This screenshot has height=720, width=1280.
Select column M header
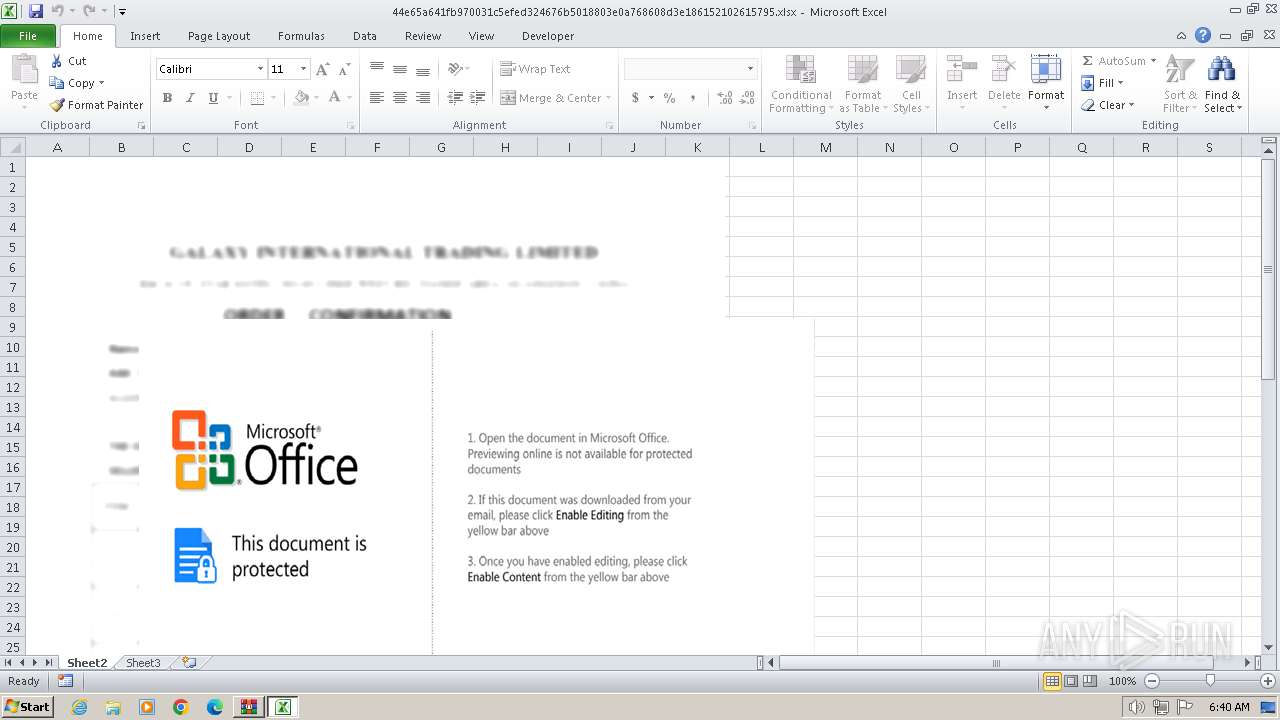[825, 147]
